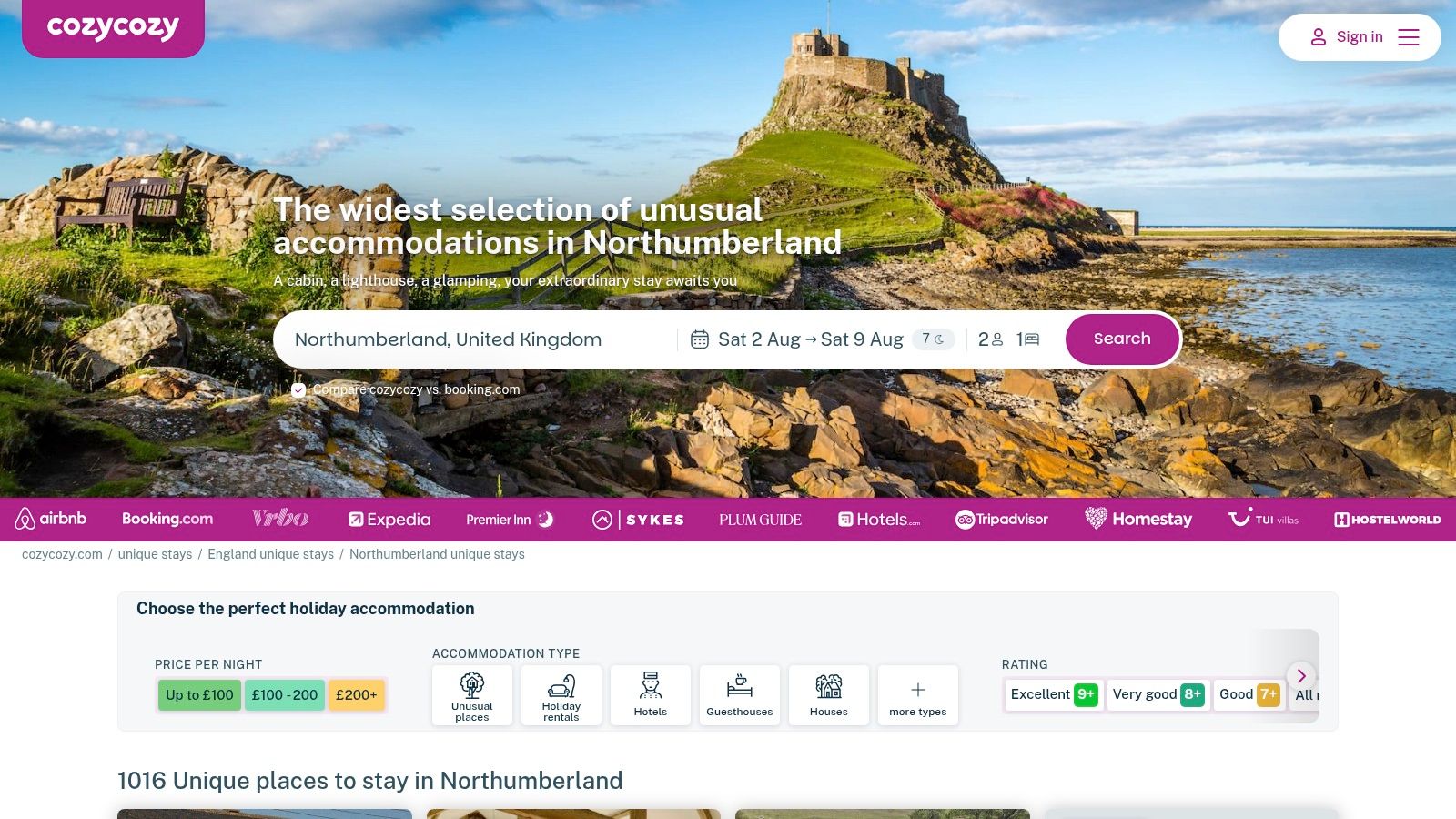1456x819 pixels.
Task: Click the Search button
Action: point(1122,339)
